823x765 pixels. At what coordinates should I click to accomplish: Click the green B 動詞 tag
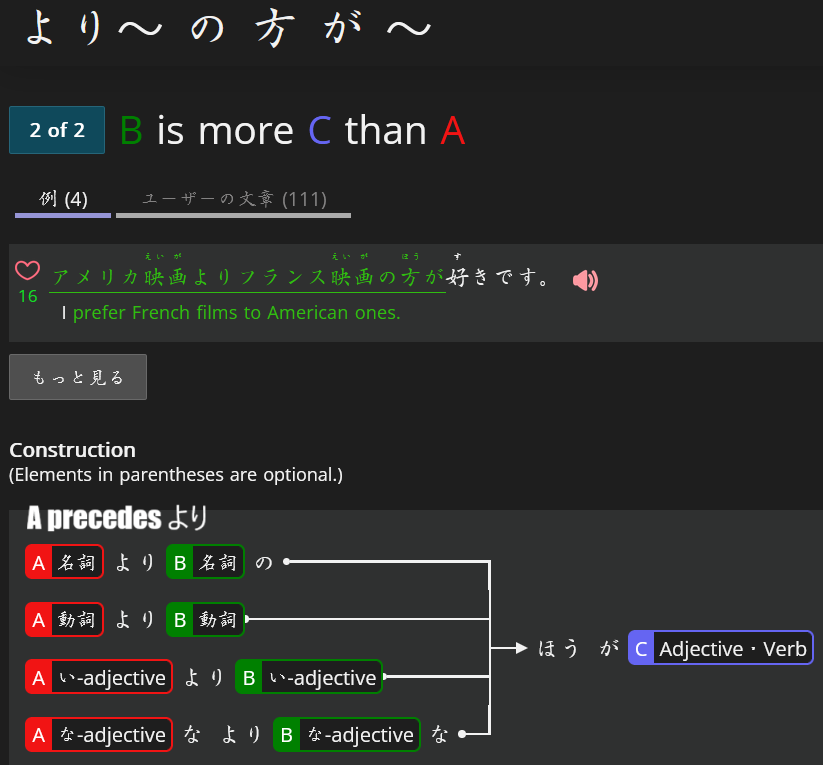click(x=205, y=620)
